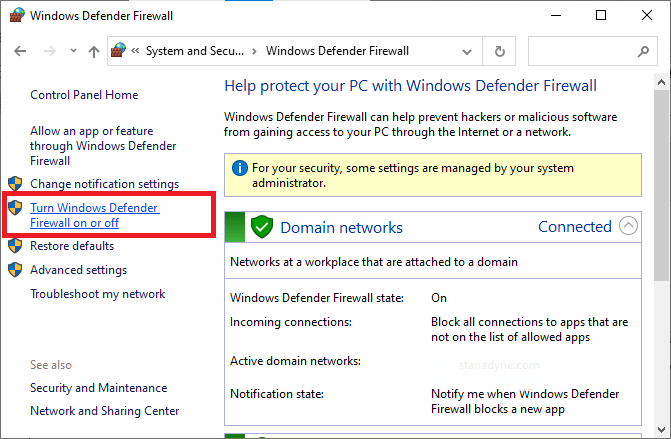The height and width of the screenshot is (439, 671).
Task: Open the address bar history dropdown
Action: pyautogui.click(x=469, y=50)
